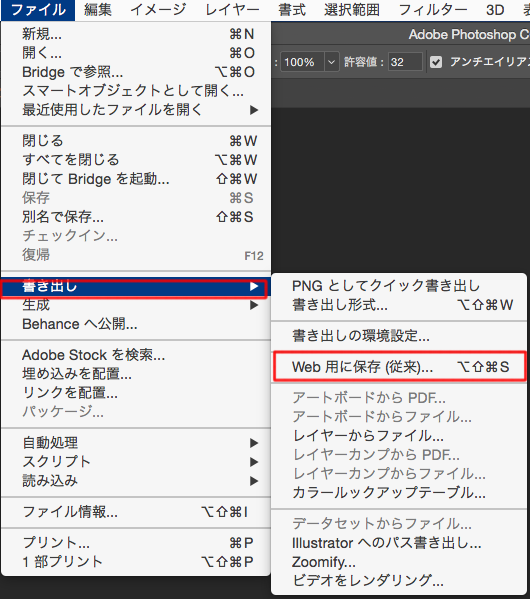
Task: Choose Zoomify... export item
Action: (x=399, y=562)
